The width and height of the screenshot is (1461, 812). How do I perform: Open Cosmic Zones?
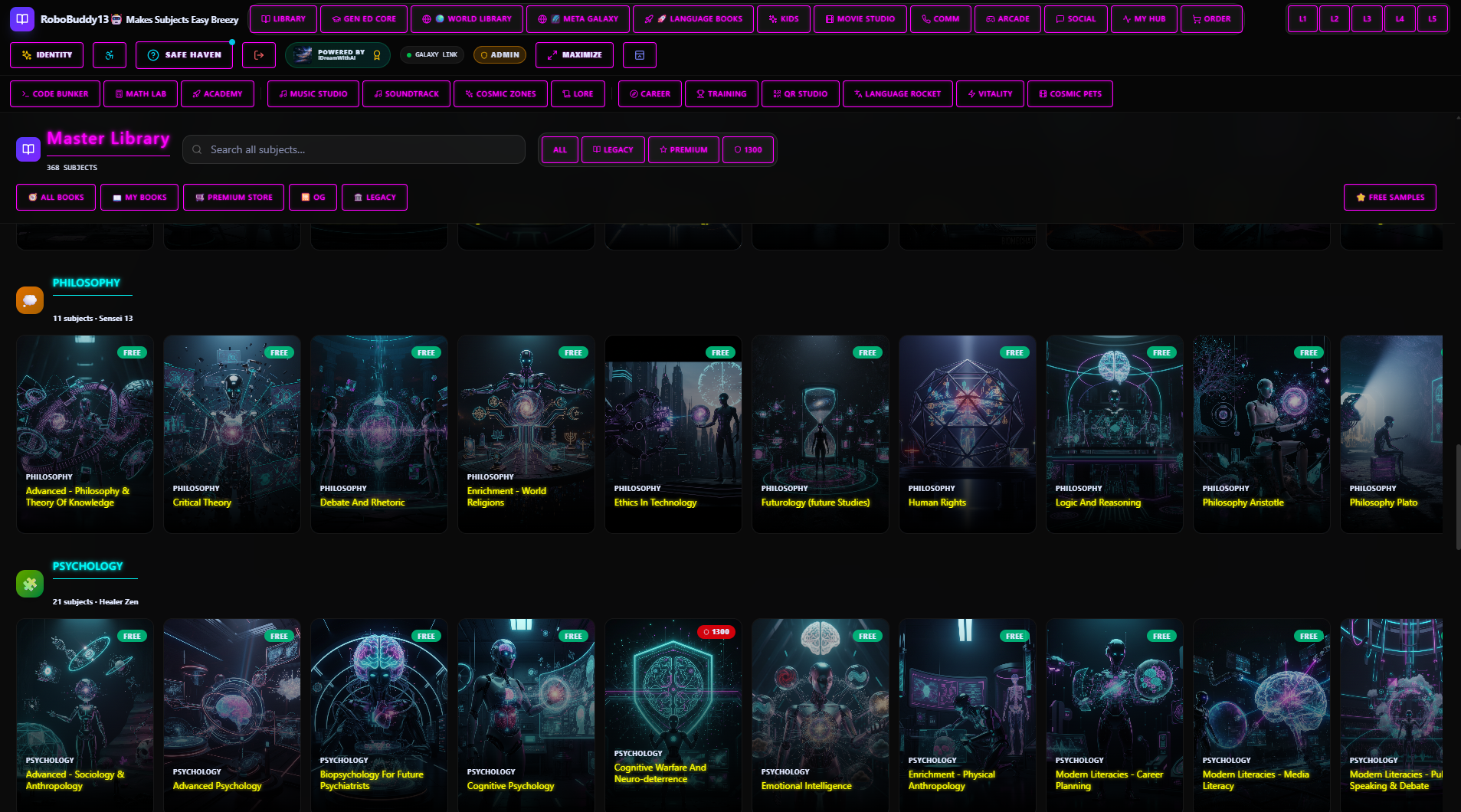501,94
